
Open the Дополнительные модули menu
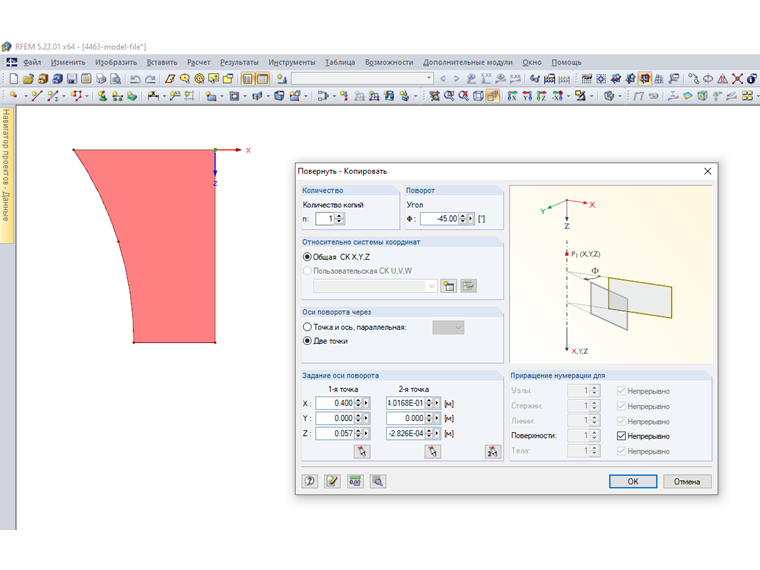tap(468, 62)
